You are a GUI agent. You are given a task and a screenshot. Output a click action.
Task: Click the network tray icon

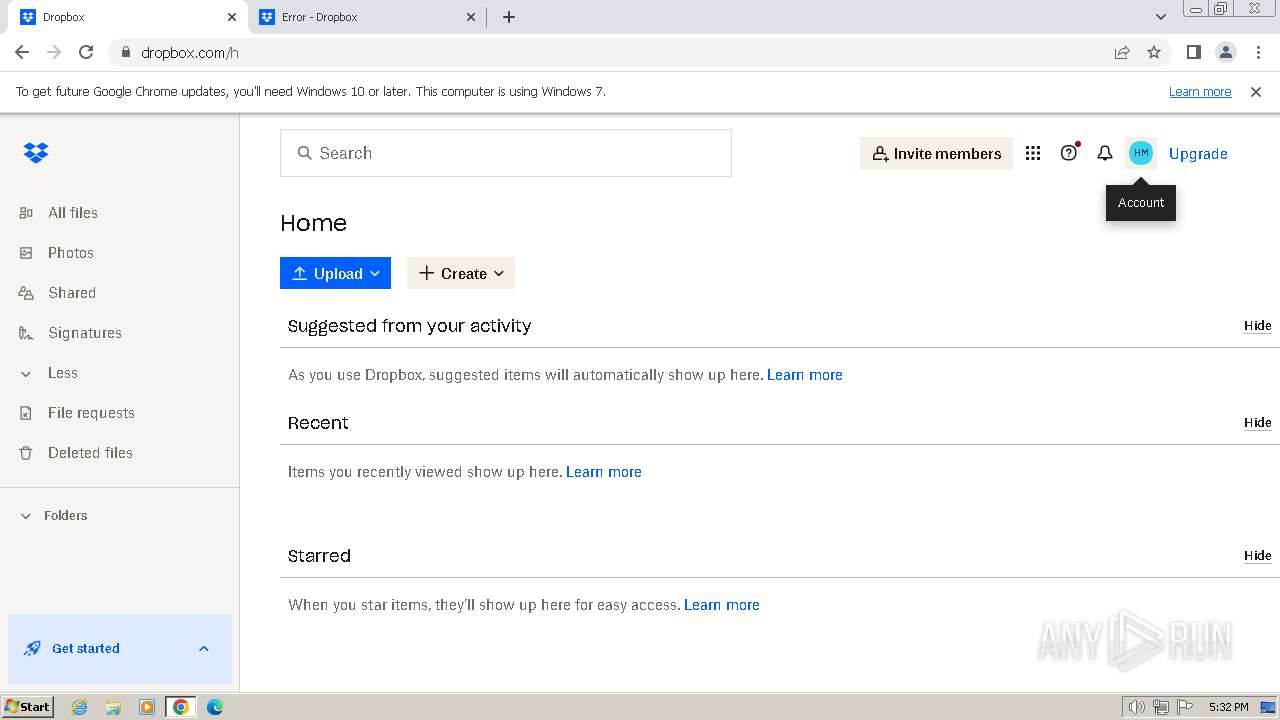[1161, 707]
